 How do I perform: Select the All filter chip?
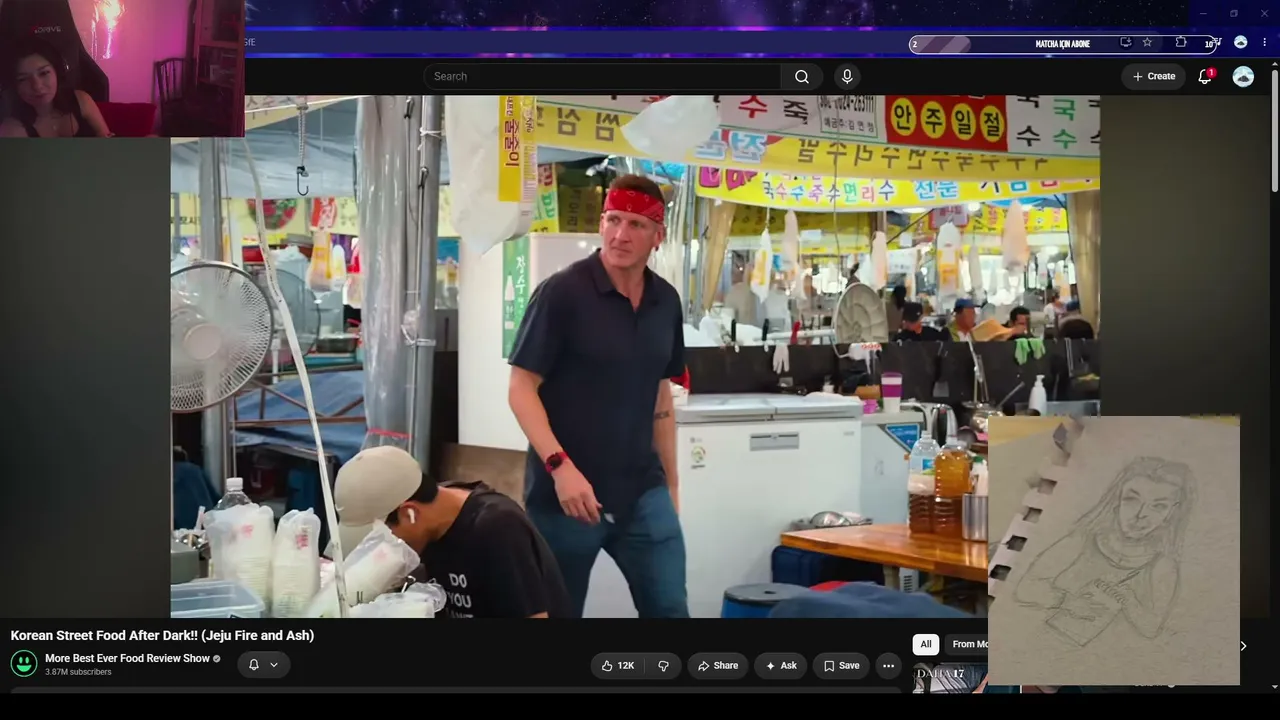tap(926, 644)
